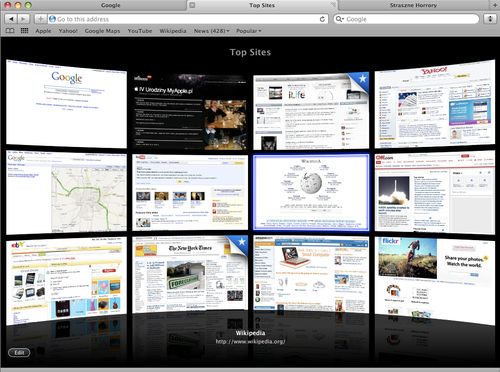Click the toolbar's far-right stepper button
This screenshot has height=372, width=500.
(x=490, y=19)
